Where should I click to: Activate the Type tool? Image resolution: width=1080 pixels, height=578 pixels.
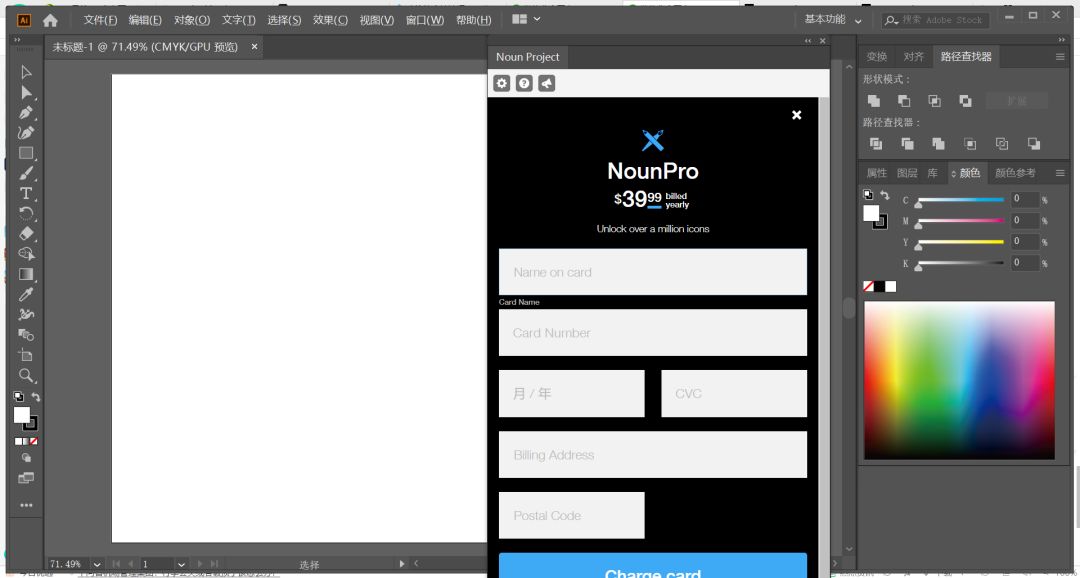[x=26, y=193]
